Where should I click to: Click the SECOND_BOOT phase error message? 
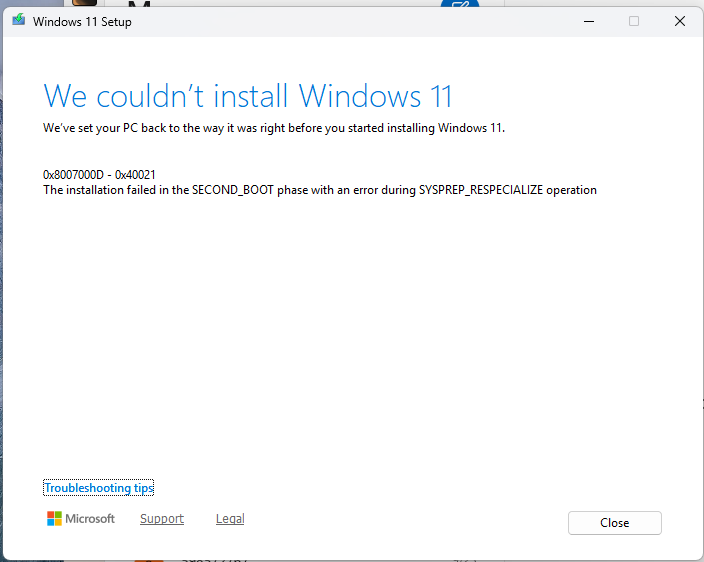click(x=320, y=190)
